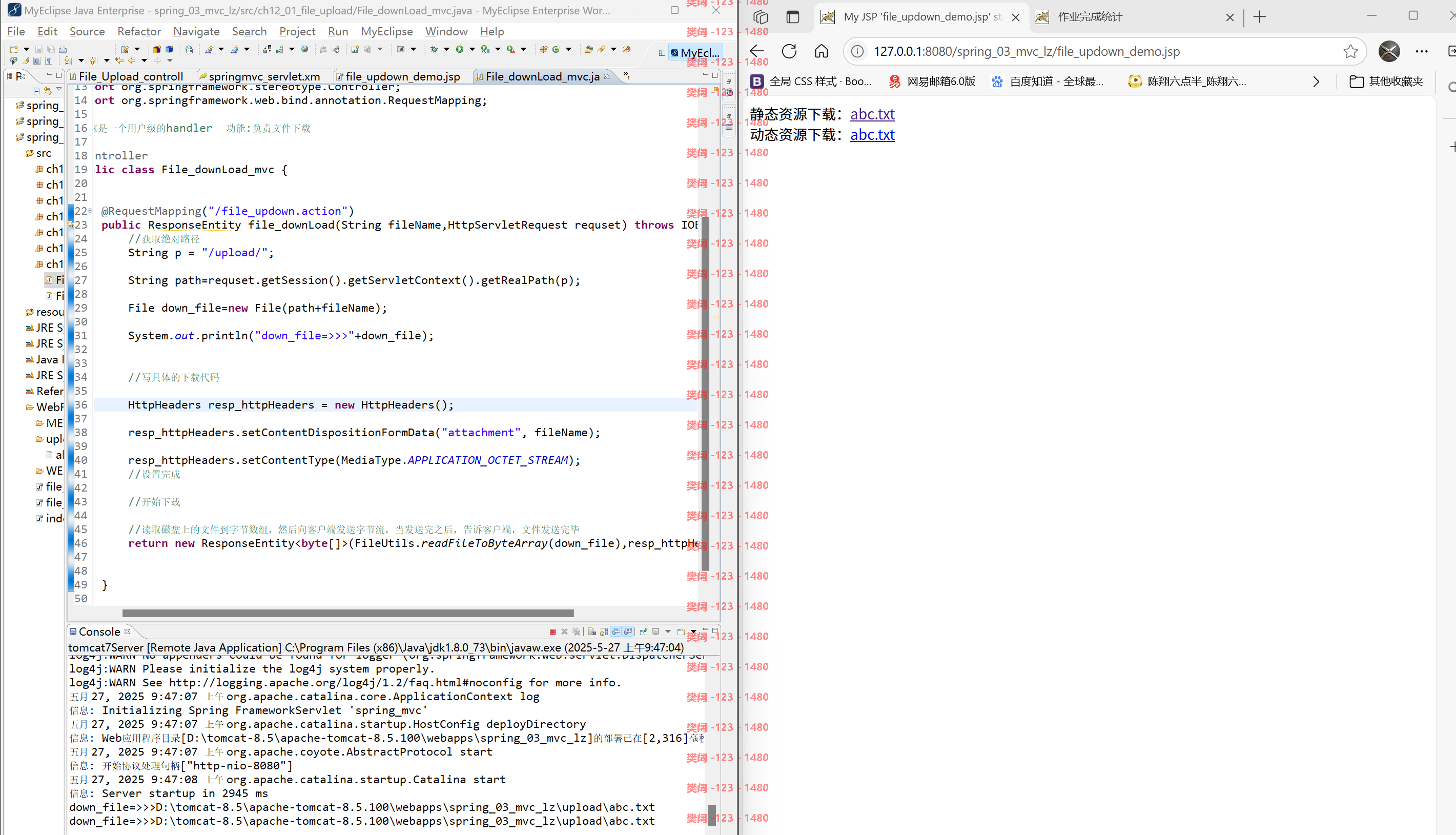Screen dimensions: 1456x835
Task: Open the Run icon dropdown arrow
Action: tap(473, 49)
